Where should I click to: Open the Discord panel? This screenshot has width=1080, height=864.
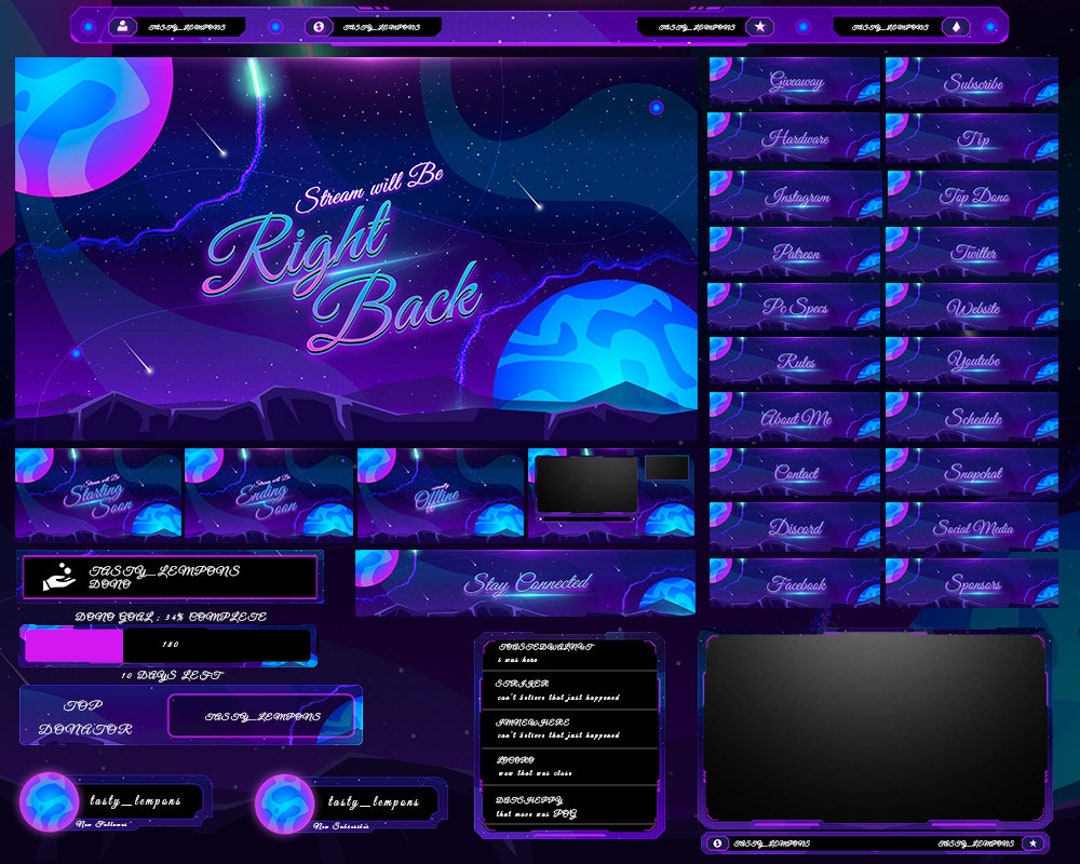[795, 527]
